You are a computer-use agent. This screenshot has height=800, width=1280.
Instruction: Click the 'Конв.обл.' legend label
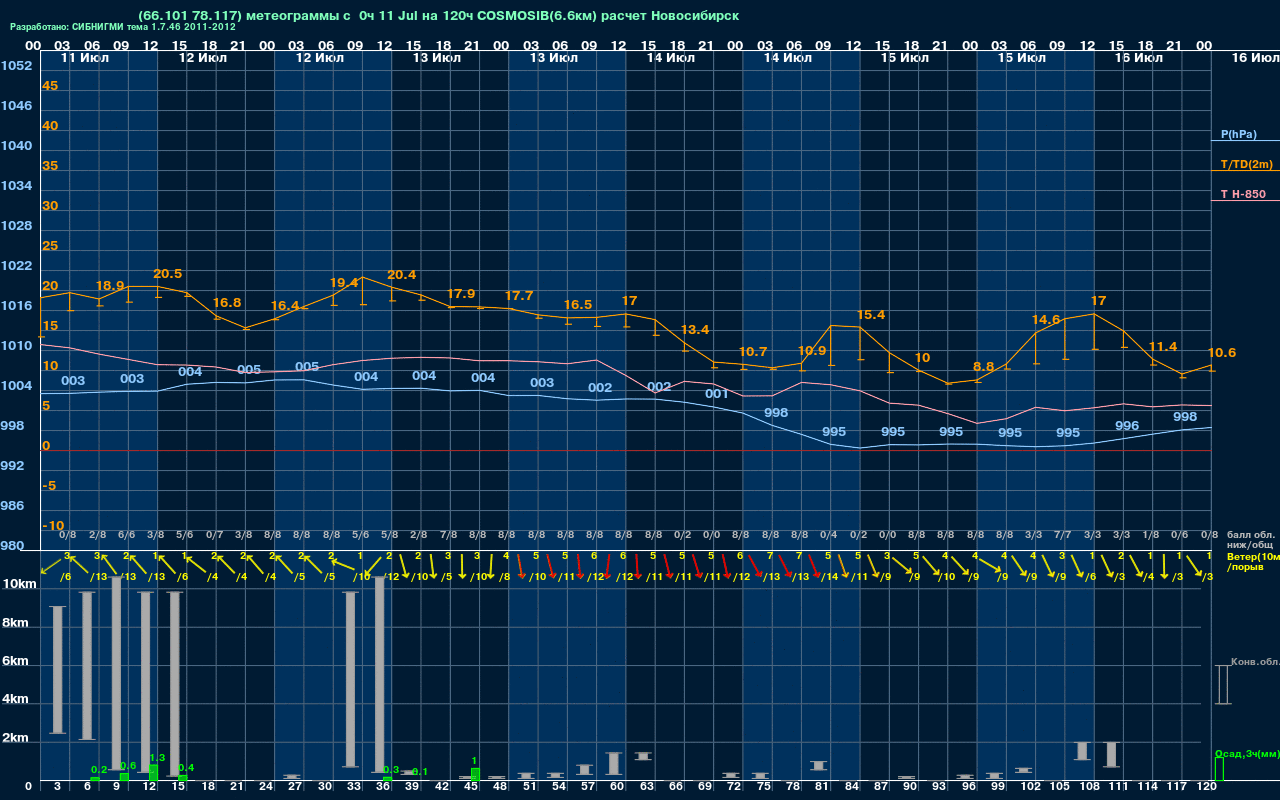click(x=1255, y=662)
